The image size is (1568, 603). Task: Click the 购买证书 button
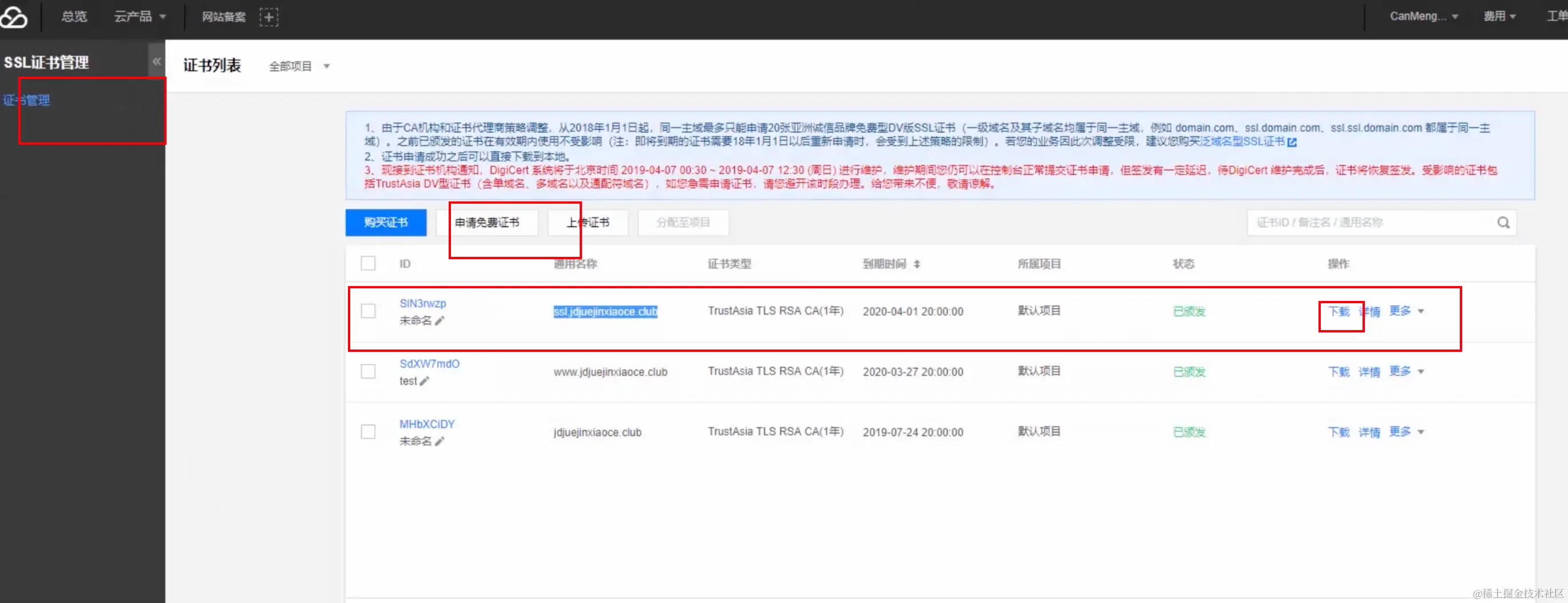386,223
